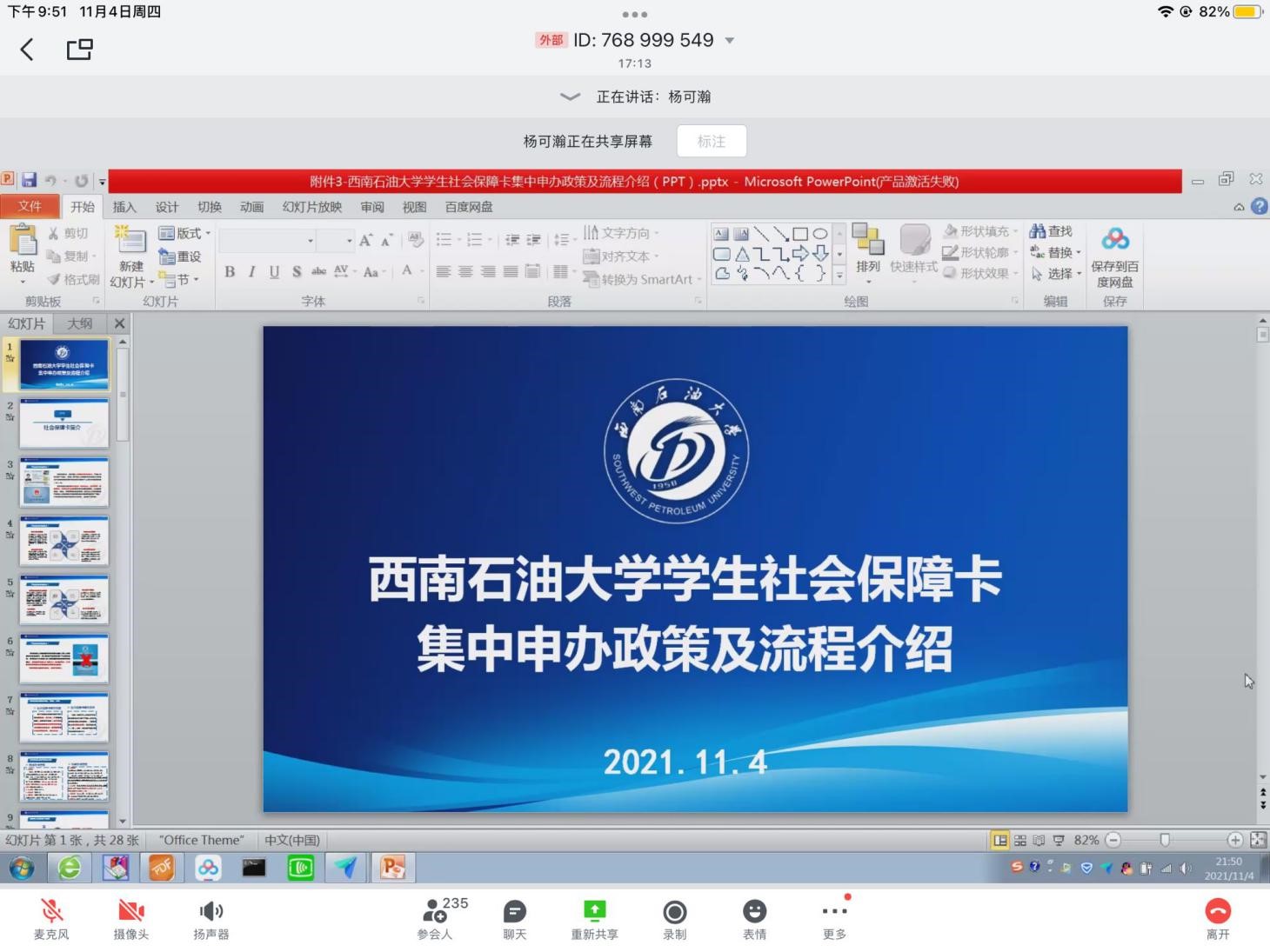This screenshot has width=1270, height=952.
Task: Collapse the speaker bar with the chevron
Action: (570, 97)
